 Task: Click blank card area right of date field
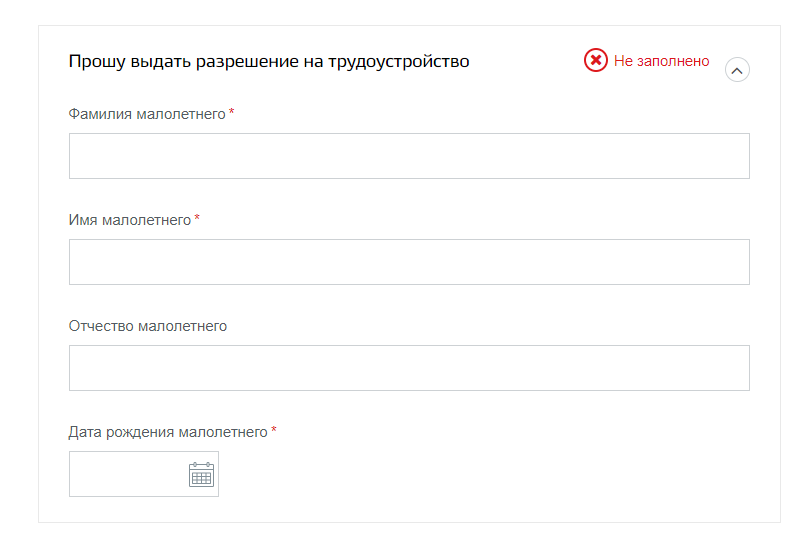484,474
